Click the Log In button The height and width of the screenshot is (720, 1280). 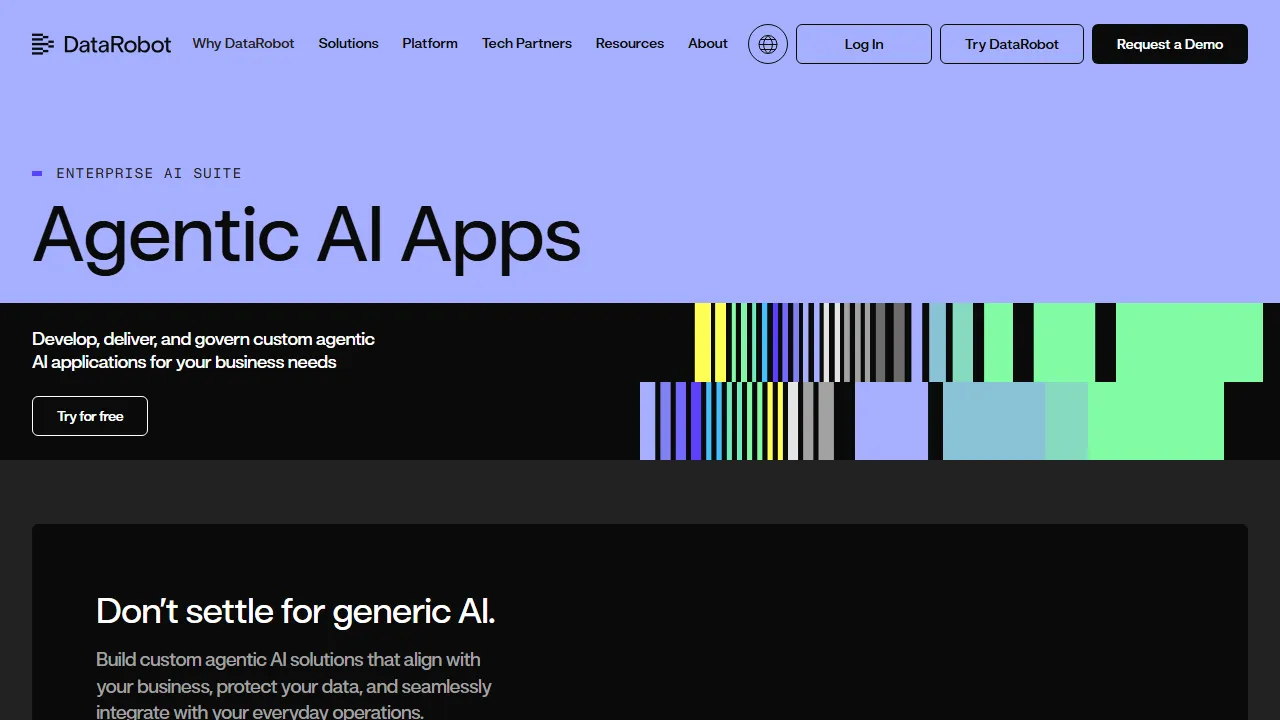pyautogui.click(x=864, y=44)
